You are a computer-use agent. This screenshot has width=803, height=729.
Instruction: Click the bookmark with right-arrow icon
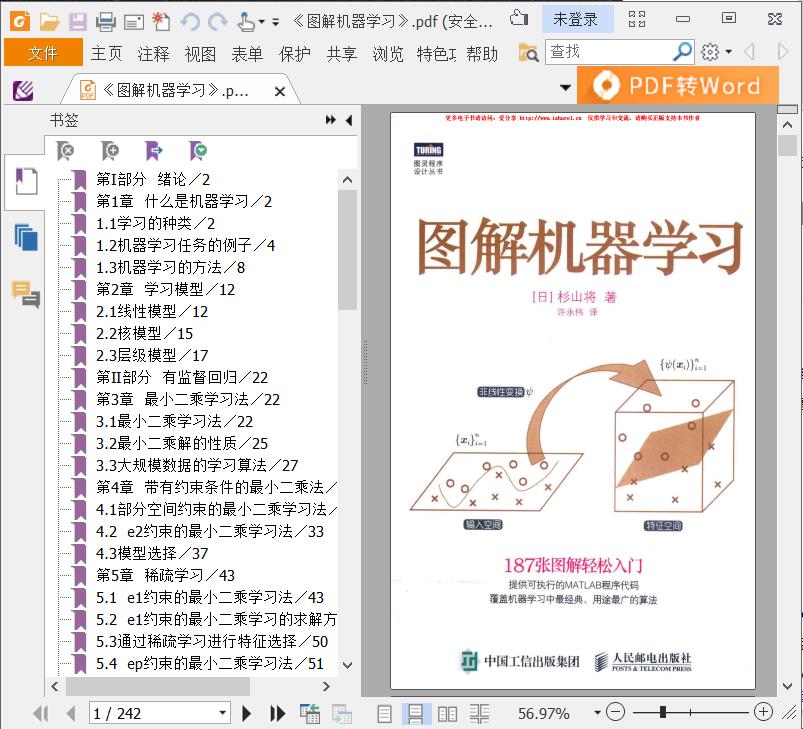[154, 151]
